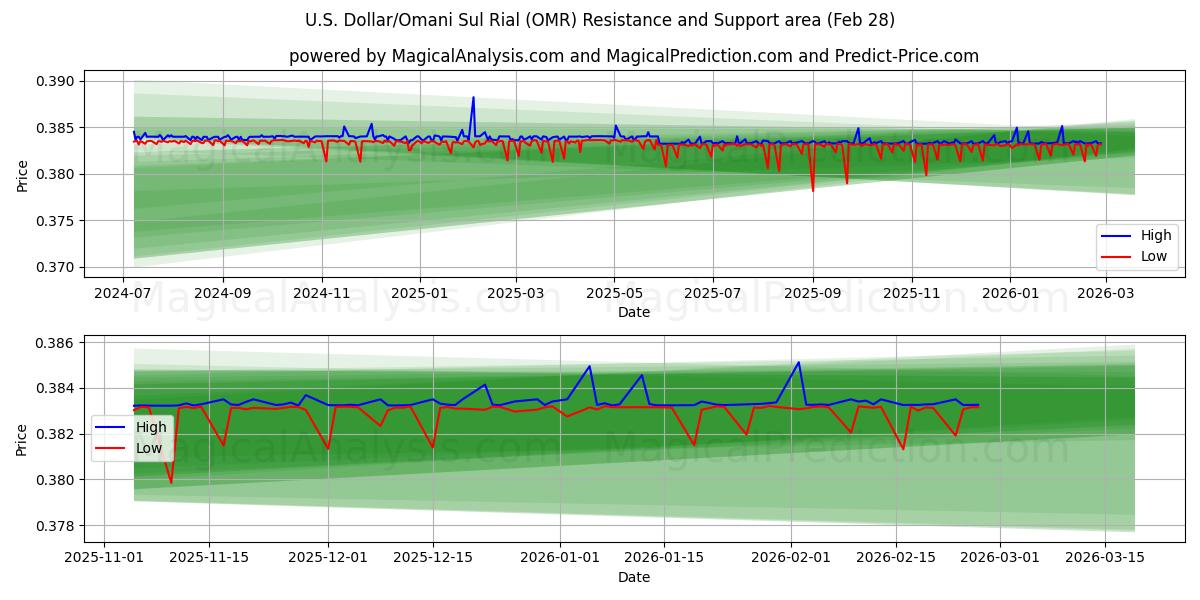This screenshot has height=600, width=1200.
Task: Click the 2025-11-15 date label on bottom chart
Action: tap(208, 558)
